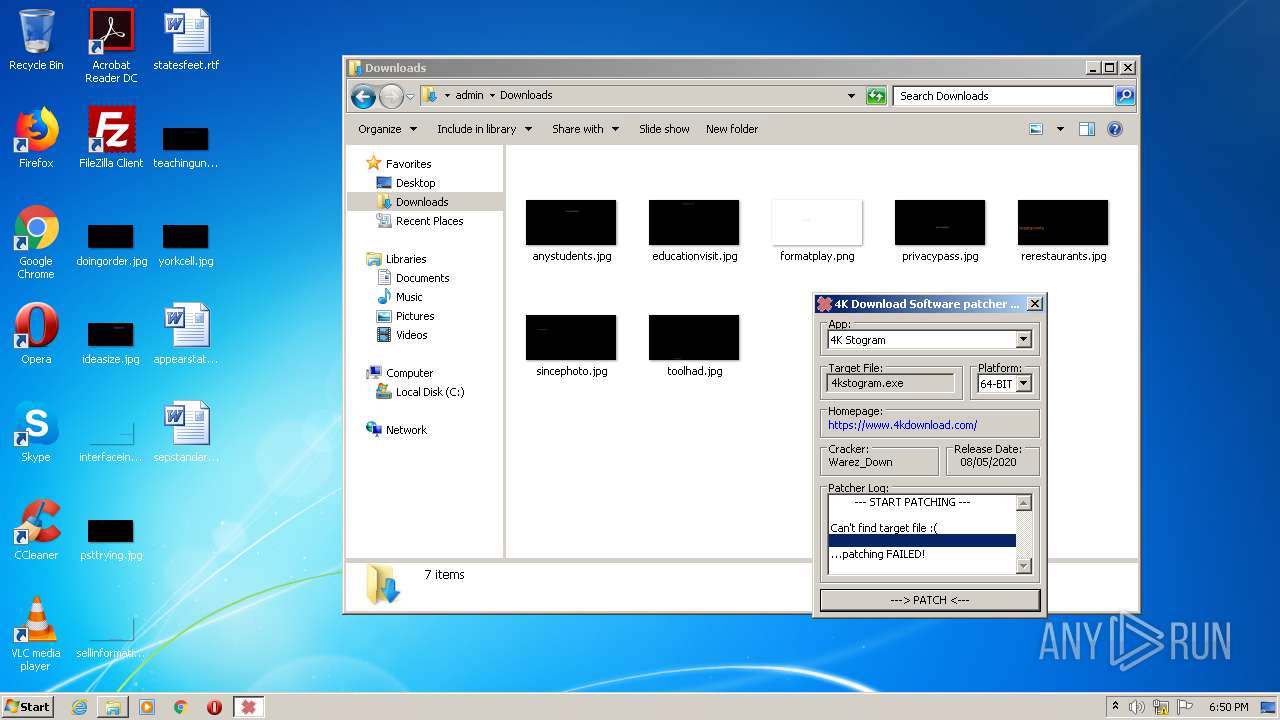
Task: Click the volume tray icon
Action: coord(1137,707)
